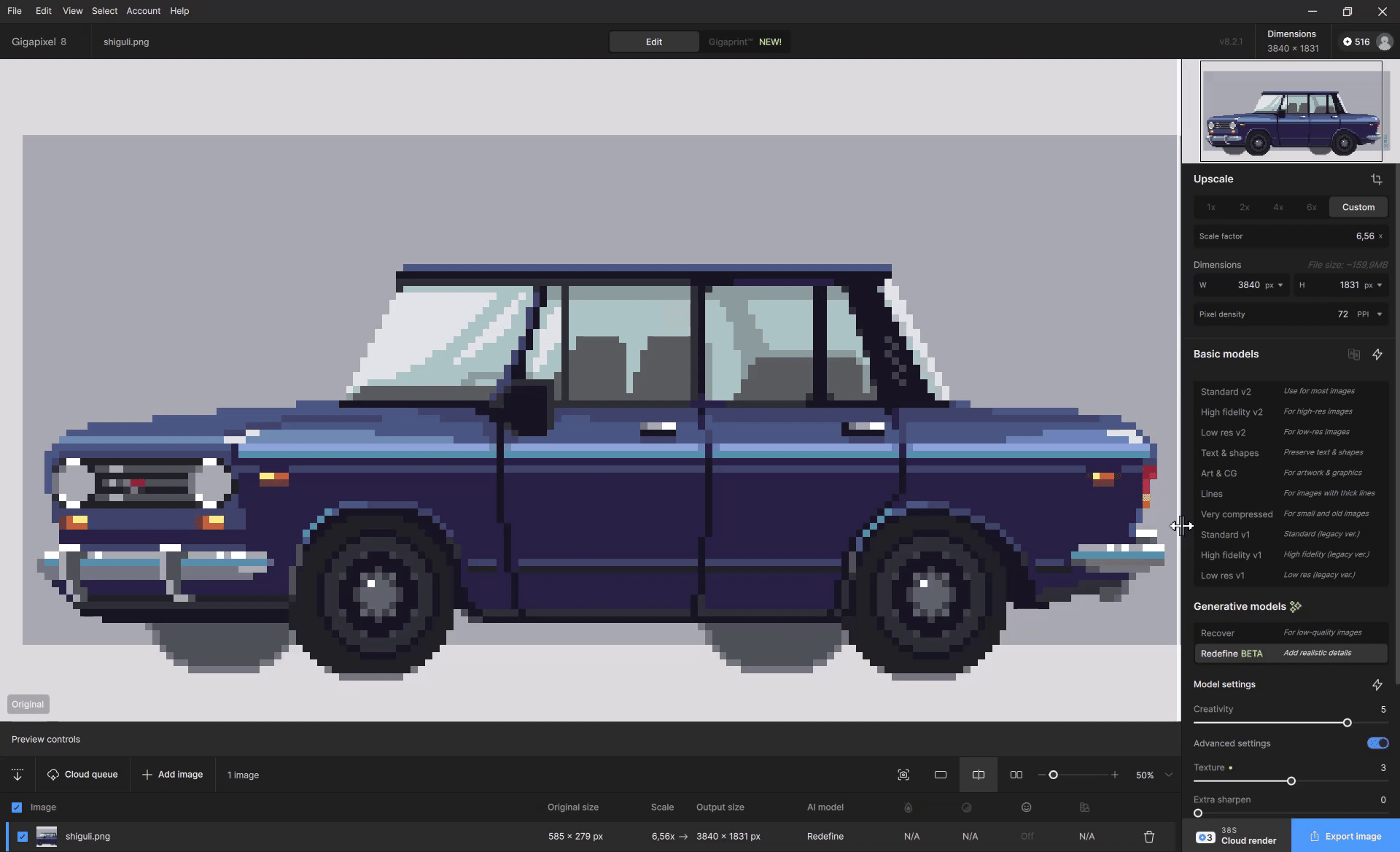The image size is (1400, 852).
Task: Click the capture preview snapshot icon
Action: (903, 775)
